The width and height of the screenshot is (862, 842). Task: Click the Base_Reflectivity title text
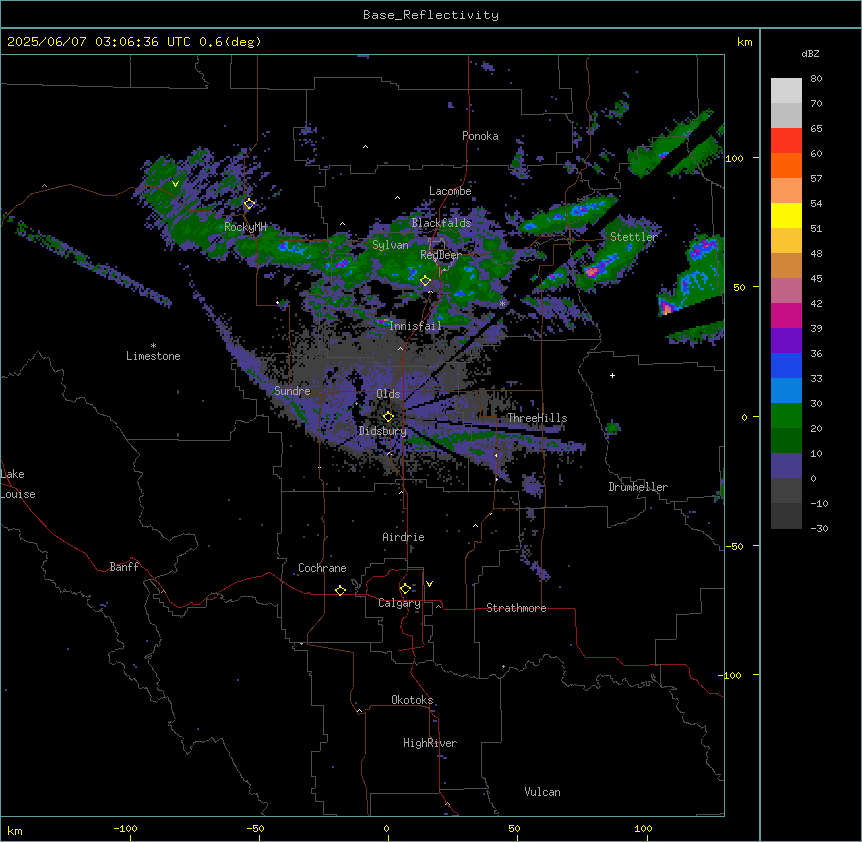click(x=431, y=15)
